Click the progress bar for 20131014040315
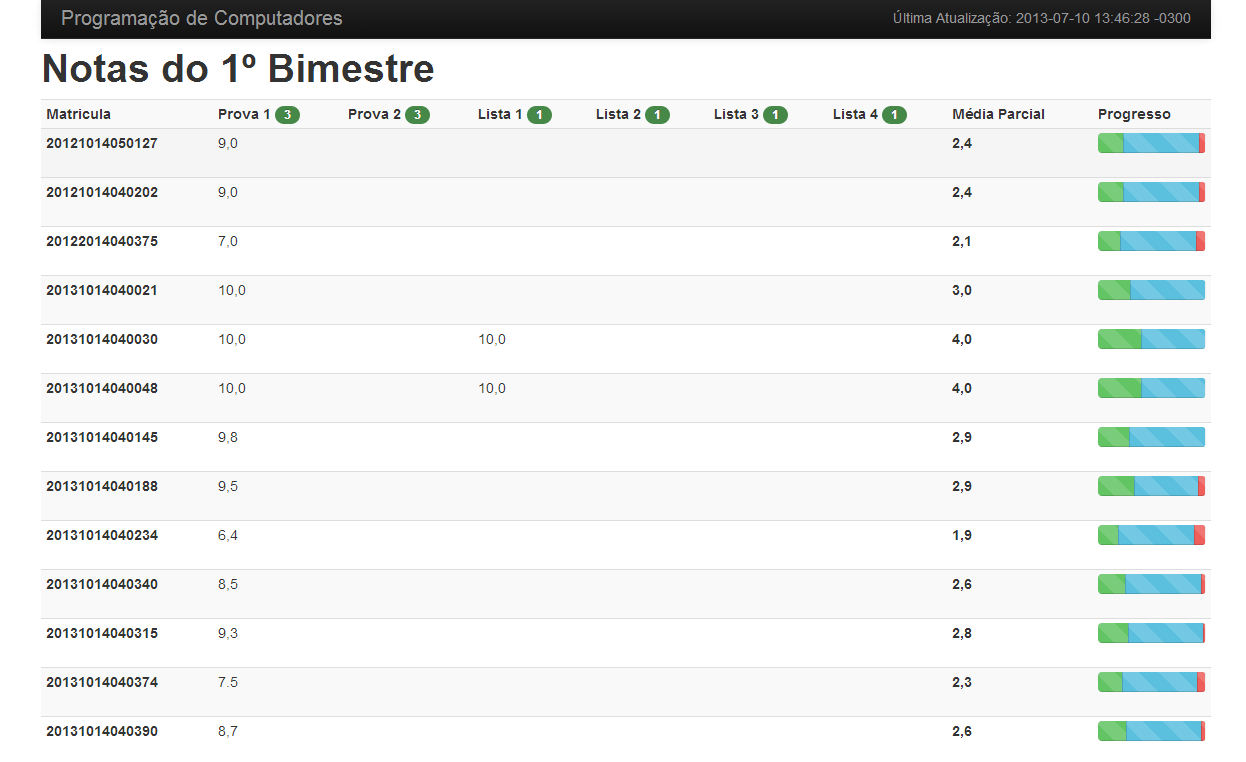 pos(1151,633)
